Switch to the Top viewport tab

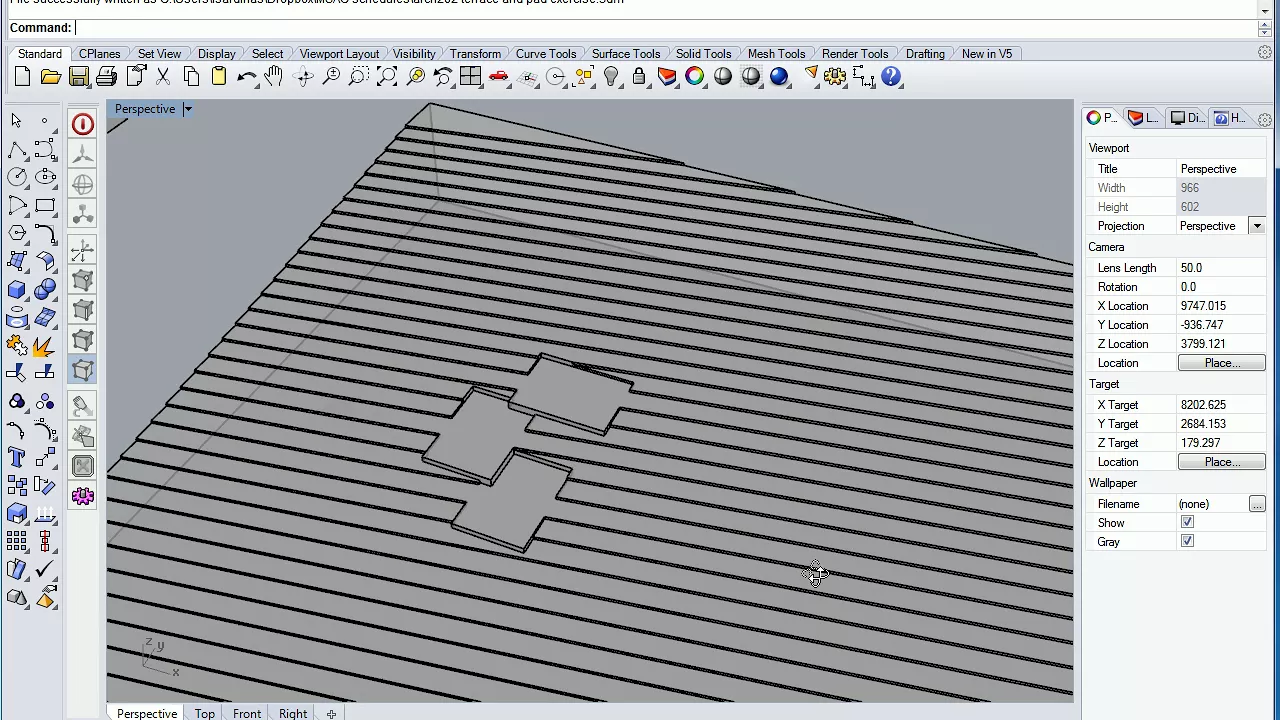[x=205, y=713]
